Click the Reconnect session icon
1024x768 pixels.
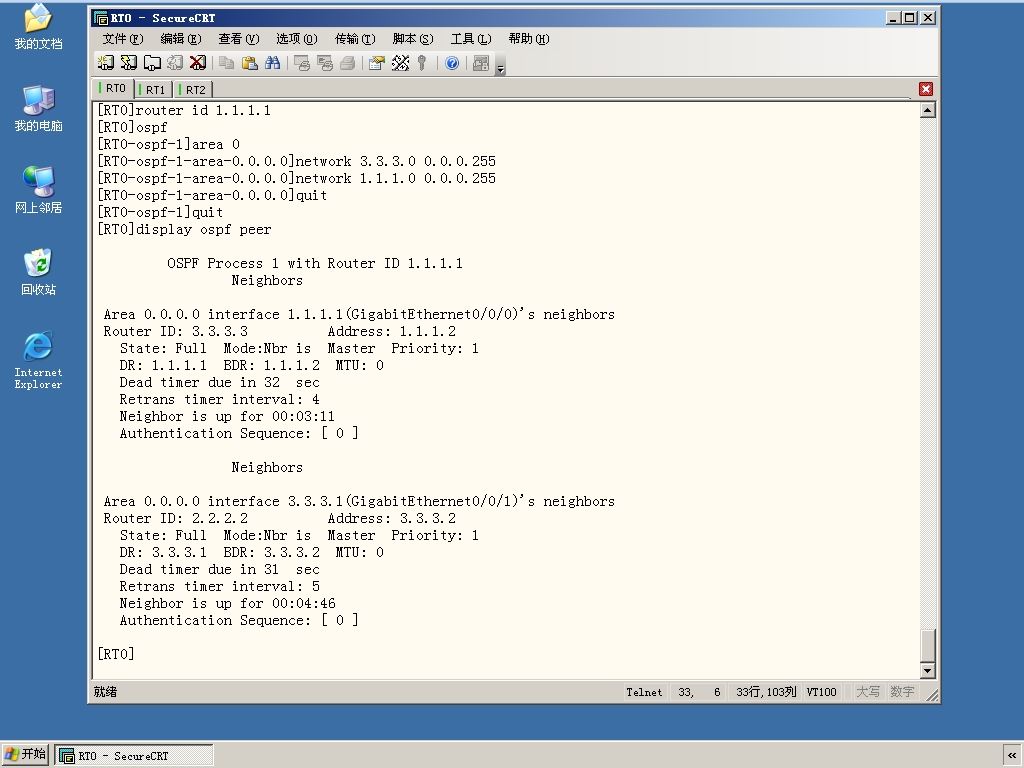click(174, 63)
